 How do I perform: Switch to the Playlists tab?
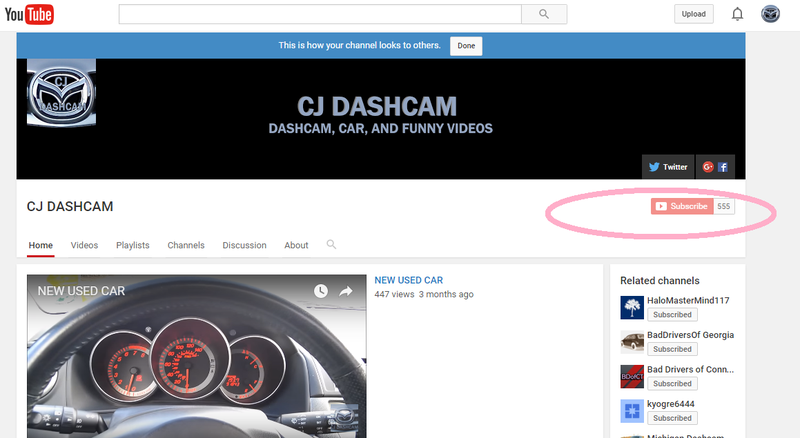(133, 246)
